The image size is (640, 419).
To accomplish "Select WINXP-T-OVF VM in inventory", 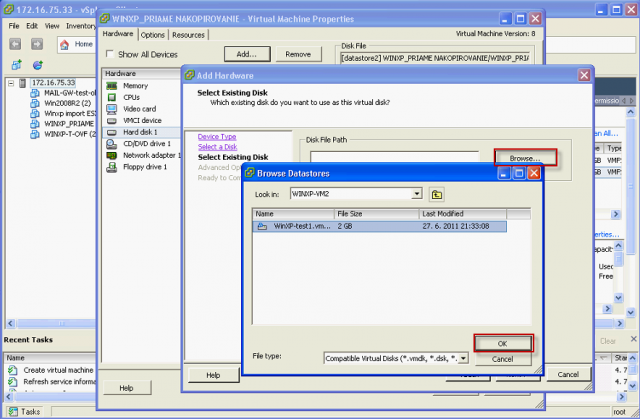I will pyautogui.click(x=69, y=134).
